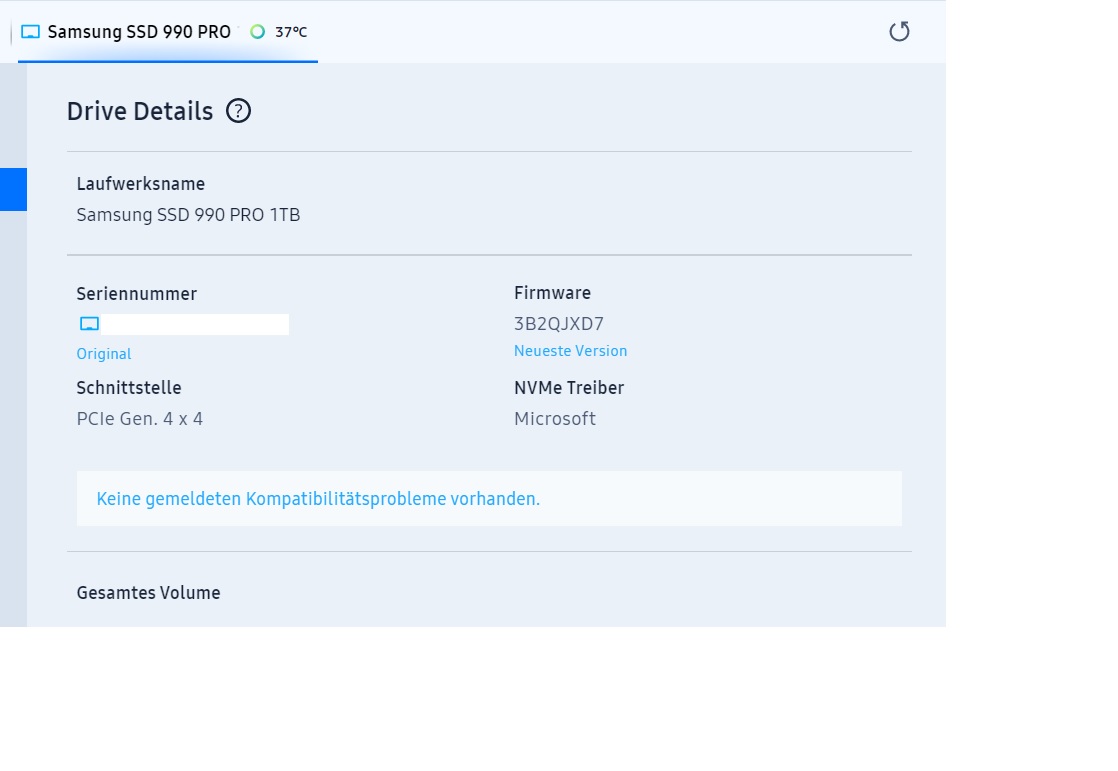Viewport: 1118px width, 771px height.
Task: Click the refresh icon at top right
Action: 899,31
